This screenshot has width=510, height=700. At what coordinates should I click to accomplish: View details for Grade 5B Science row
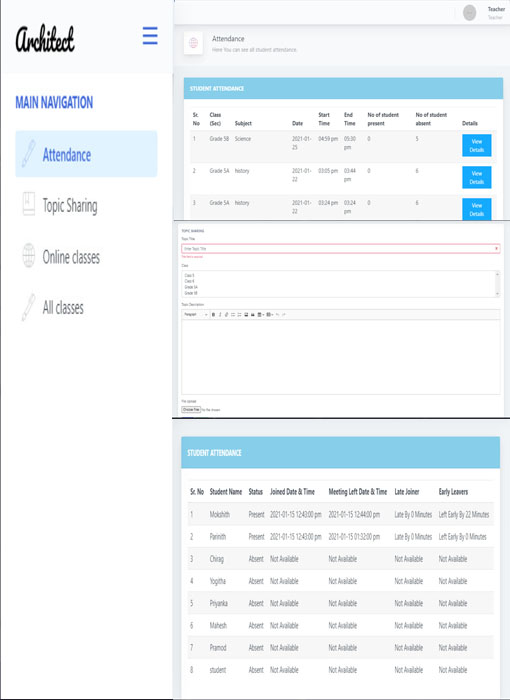point(477,146)
